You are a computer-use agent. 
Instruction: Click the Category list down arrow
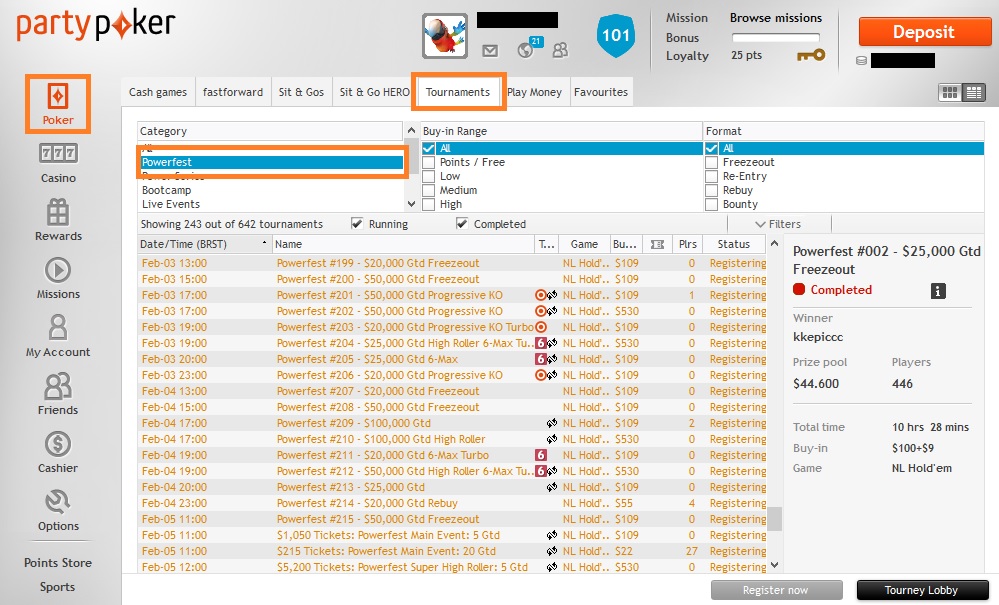pos(412,204)
